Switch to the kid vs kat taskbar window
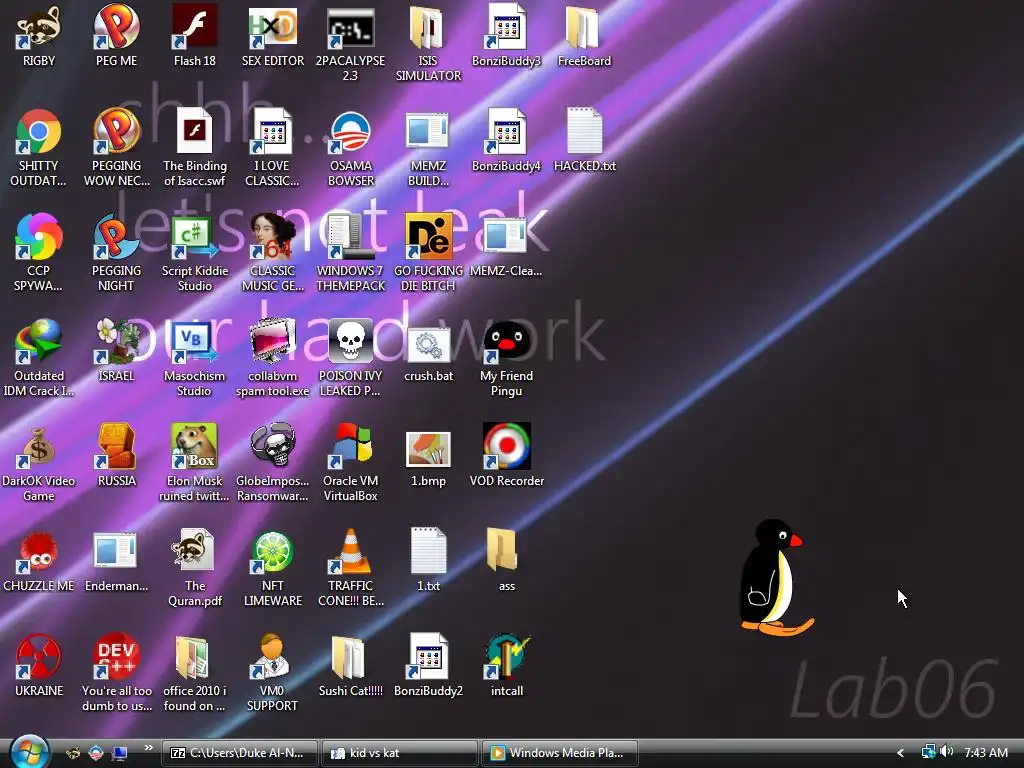 pyautogui.click(x=400, y=753)
